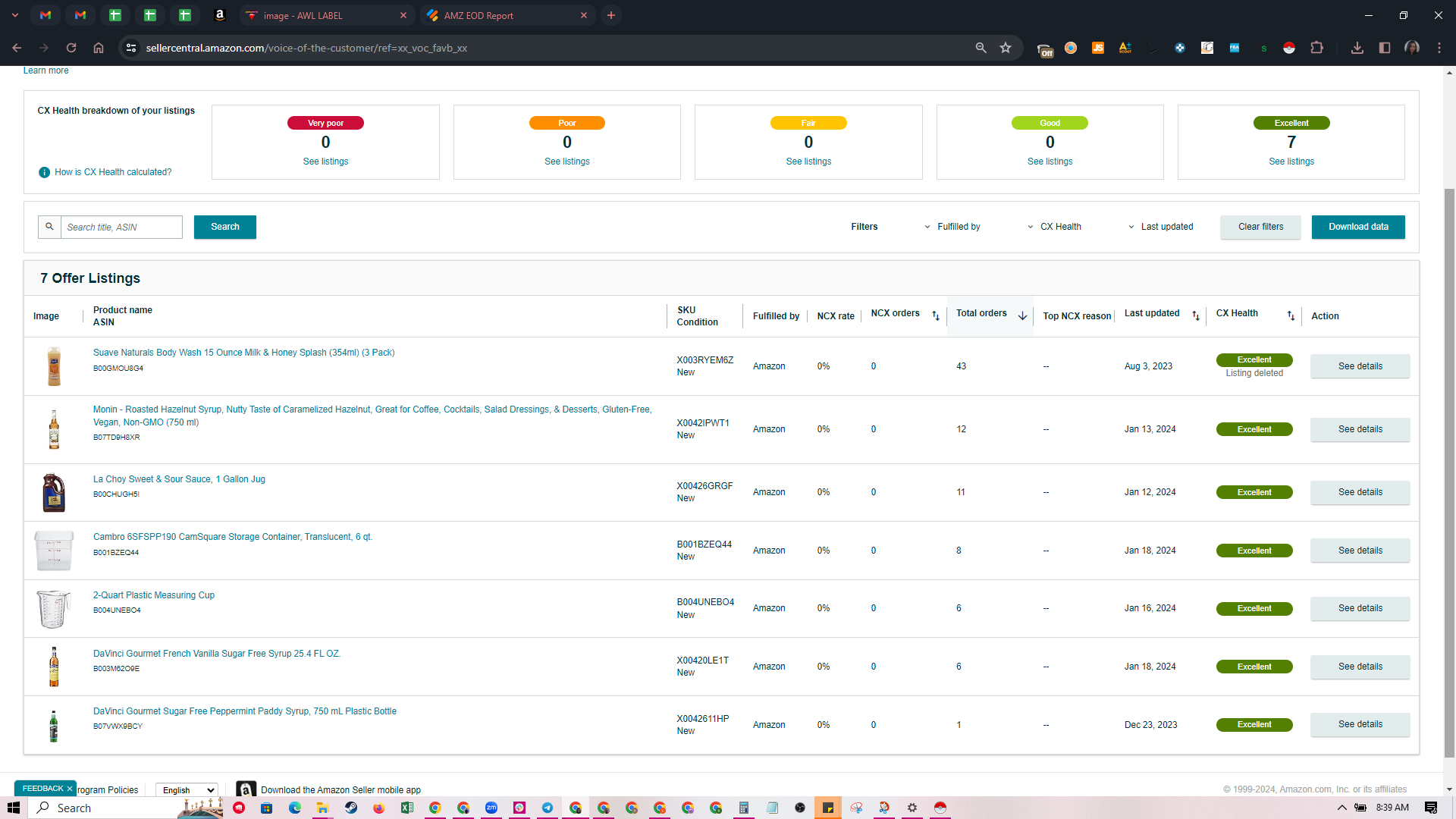Open How is CX Health calculated link
Viewport: 1456px width, 819px height.
tap(113, 172)
